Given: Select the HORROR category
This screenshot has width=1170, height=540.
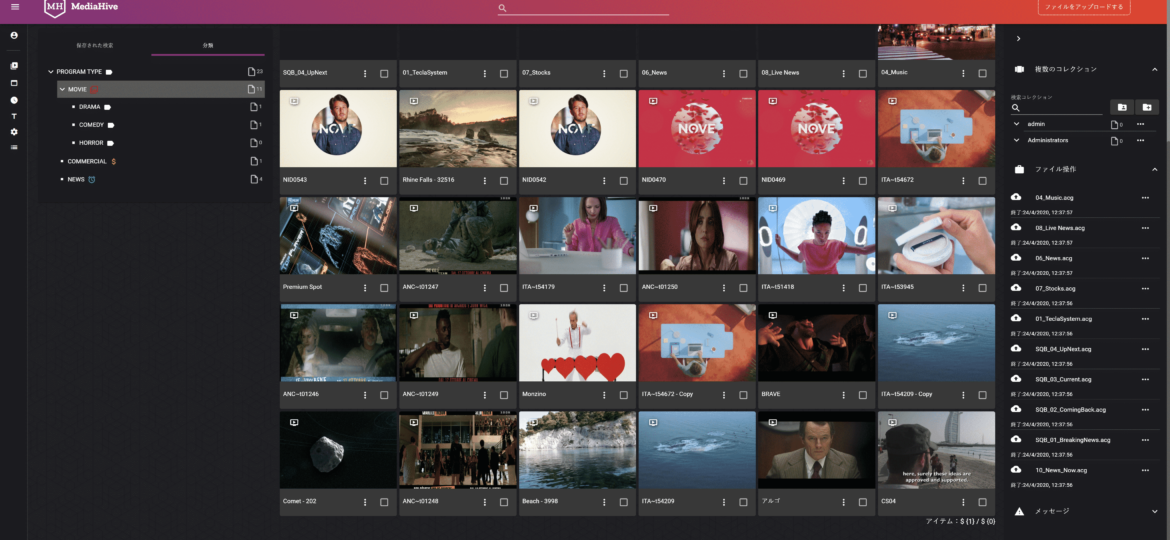Looking at the screenshot, I should 91,142.
